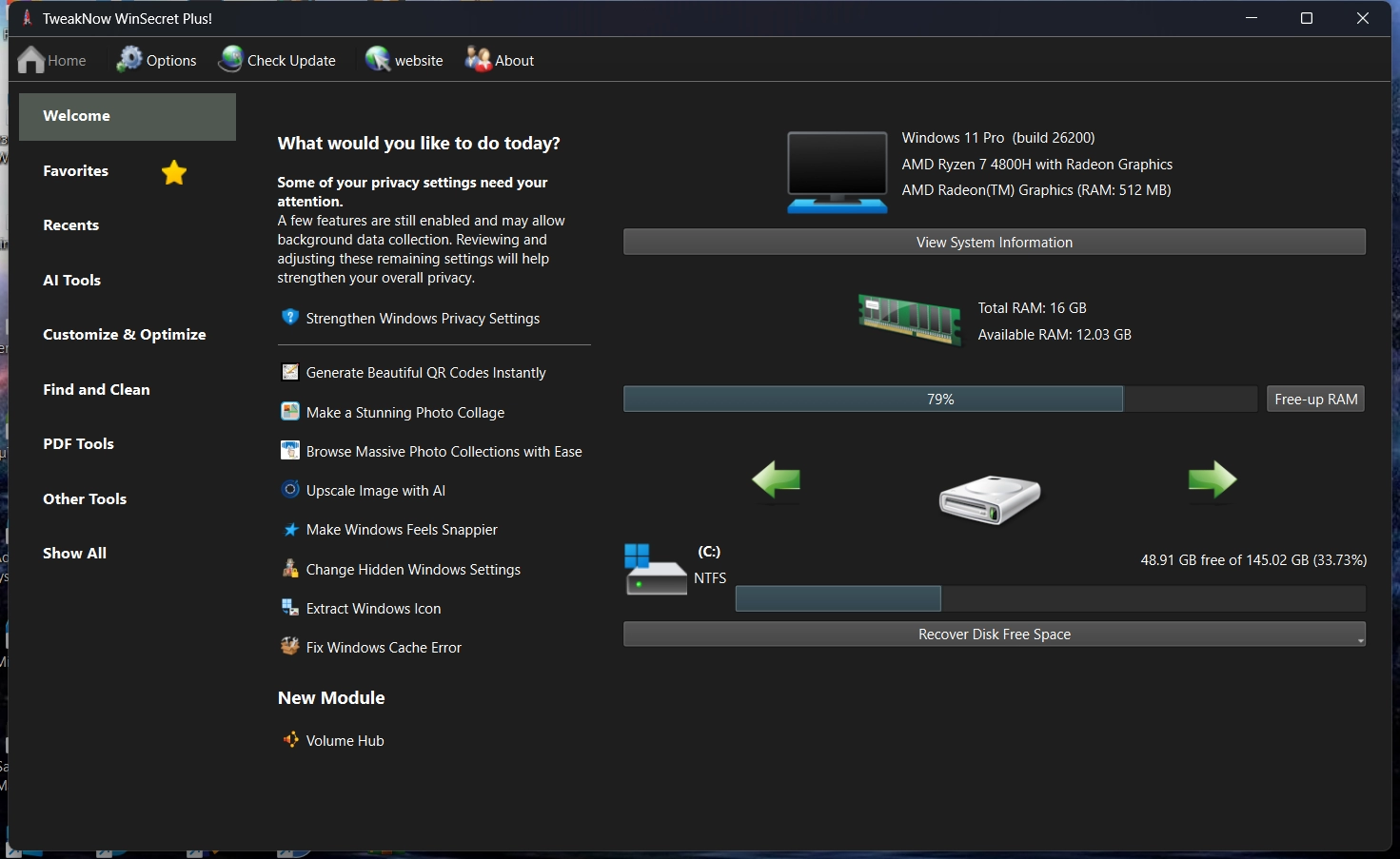The height and width of the screenshot is (859, 1400).
Task: Click the QR Codes generator icon
Action: [290, 372]
